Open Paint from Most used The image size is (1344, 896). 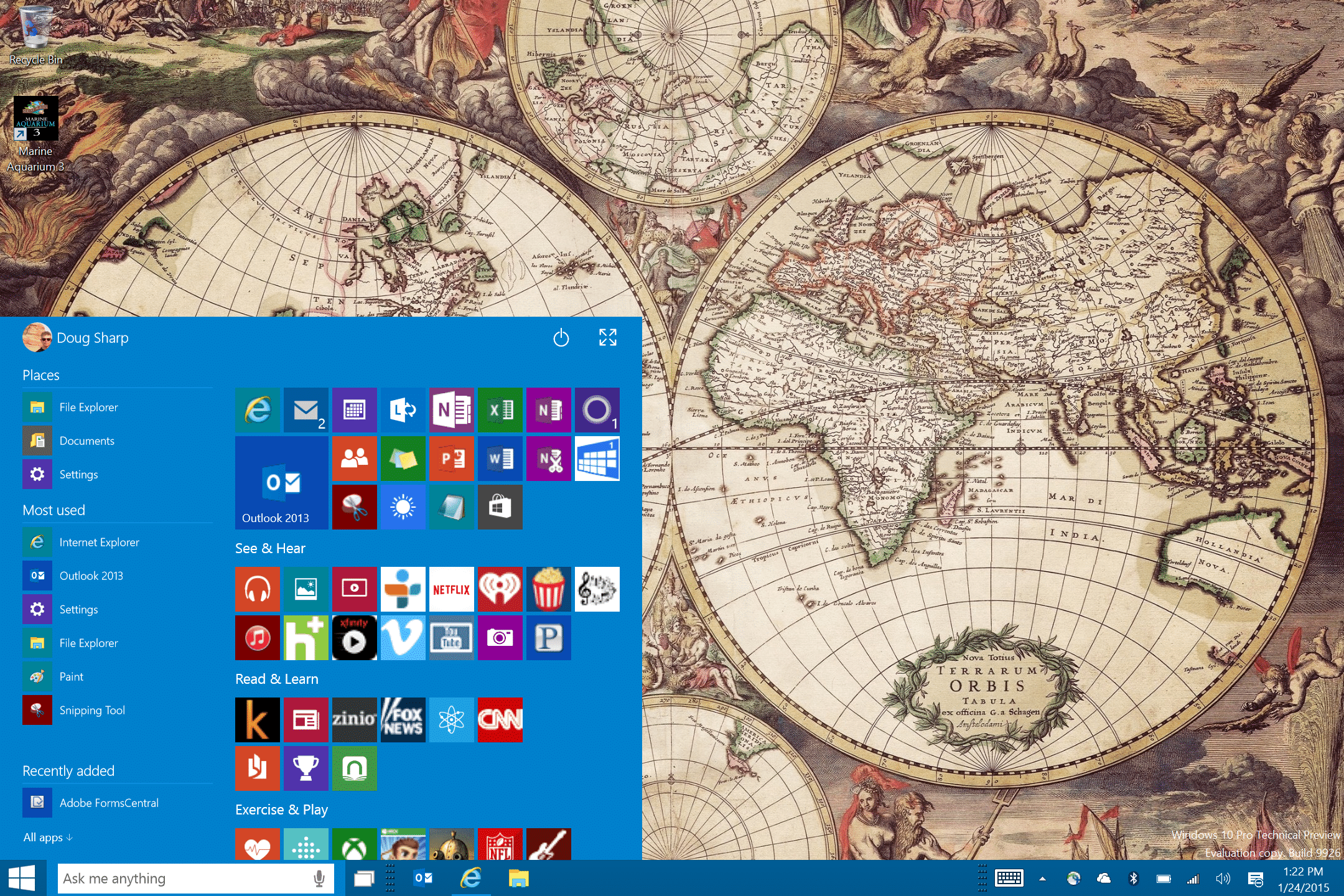click(x=117, y=676)
